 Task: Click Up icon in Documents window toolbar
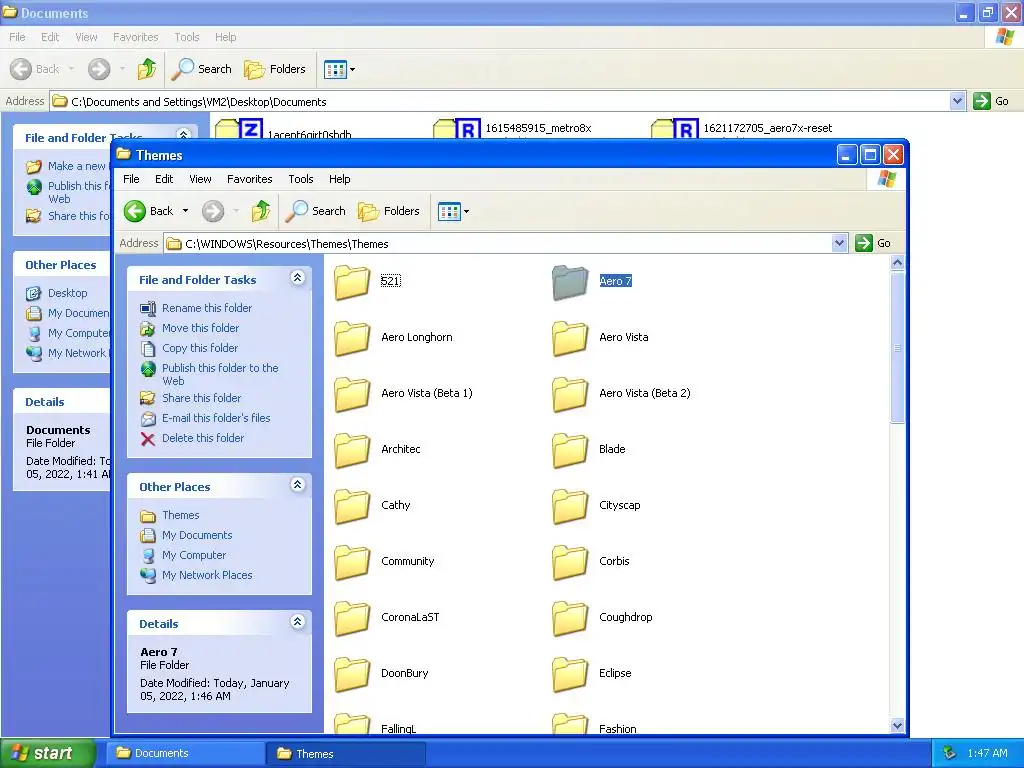[147, 69]
